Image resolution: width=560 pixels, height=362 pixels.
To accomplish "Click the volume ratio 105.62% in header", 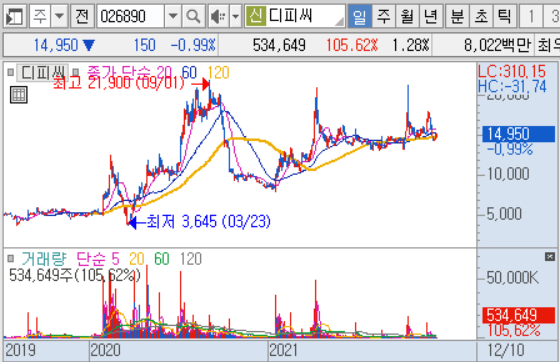I will tap(352, 45).
